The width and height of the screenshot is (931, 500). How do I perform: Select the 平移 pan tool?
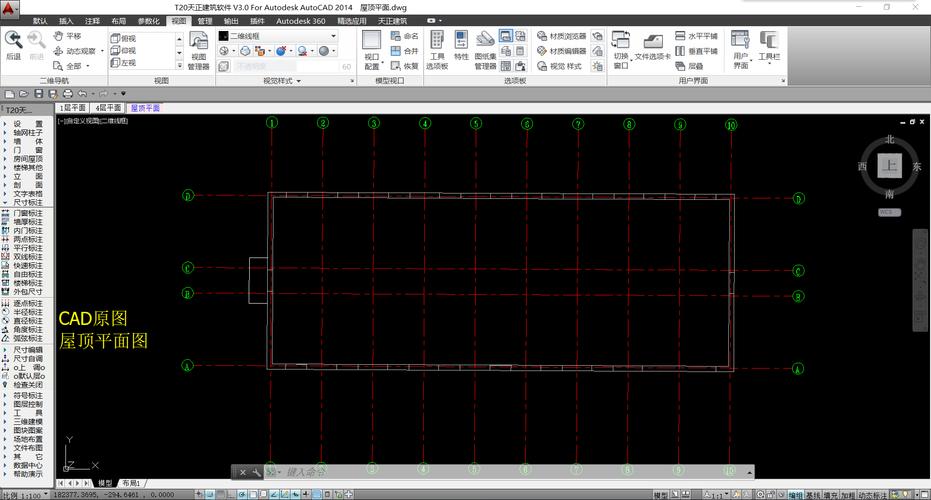(x=66, y=37)
